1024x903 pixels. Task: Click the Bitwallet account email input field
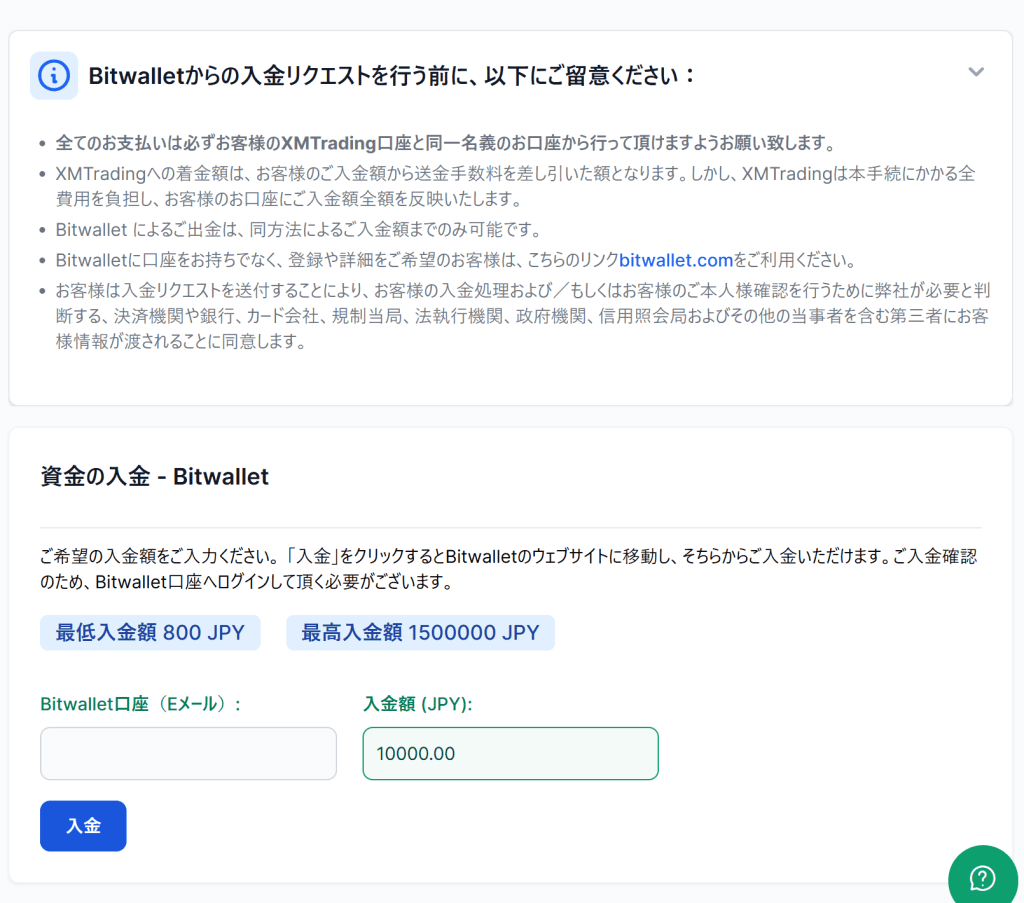188,753
